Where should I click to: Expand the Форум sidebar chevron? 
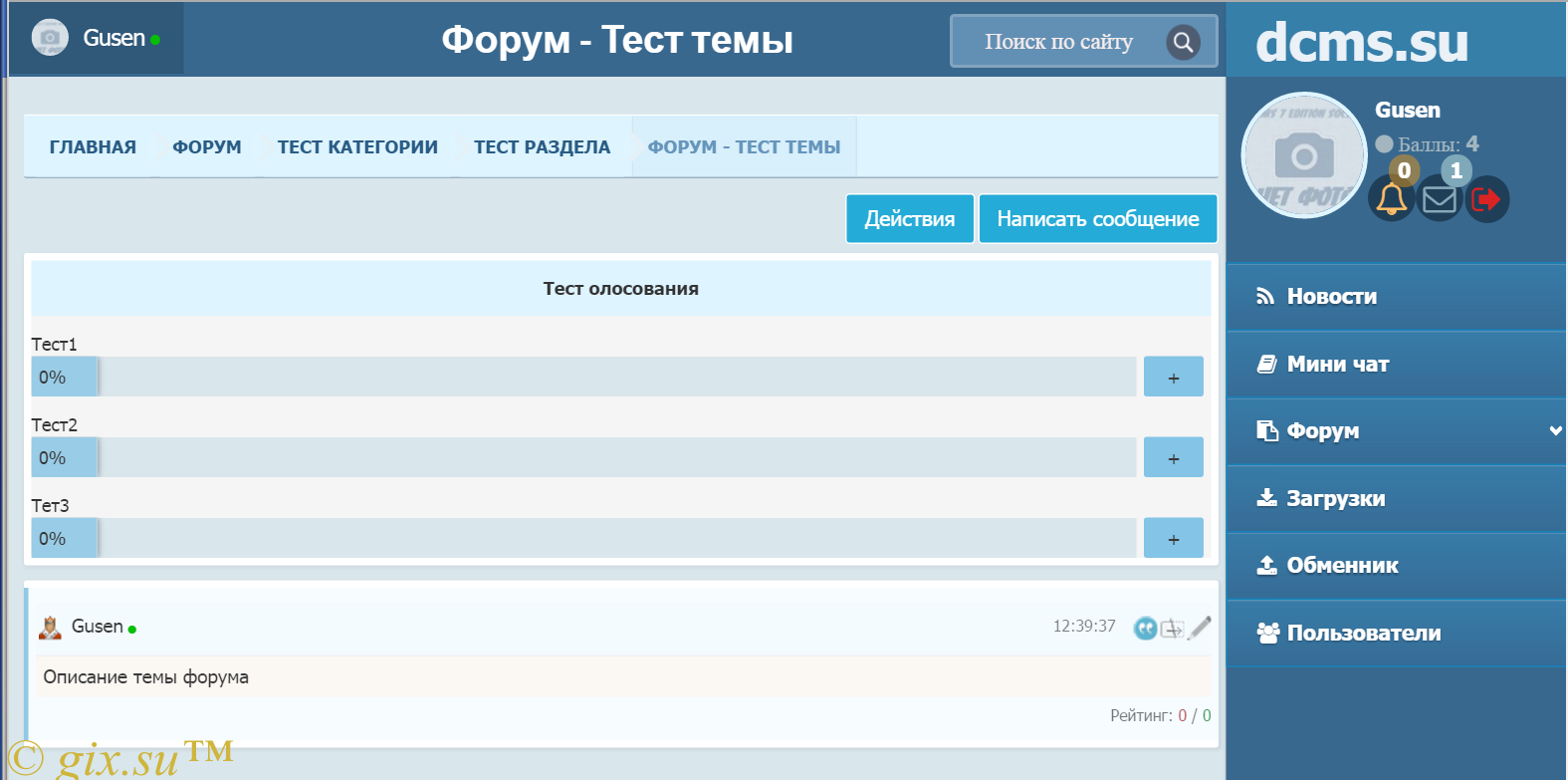(x=1555, y=430)
